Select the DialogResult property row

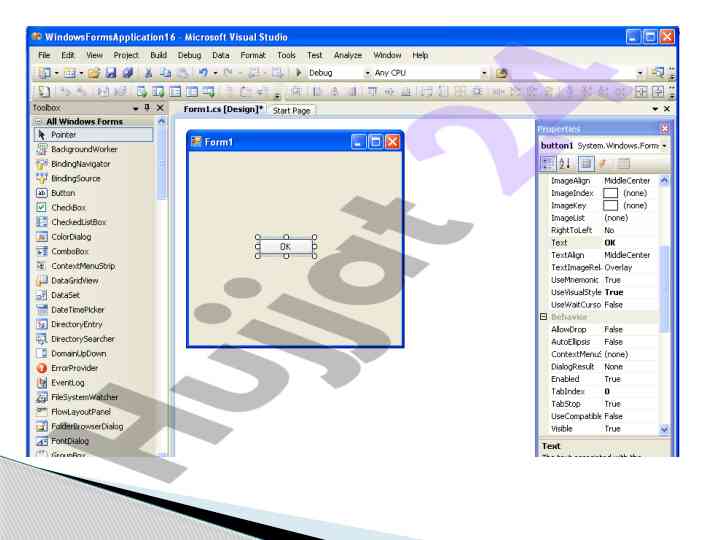[x=602, y=366]
